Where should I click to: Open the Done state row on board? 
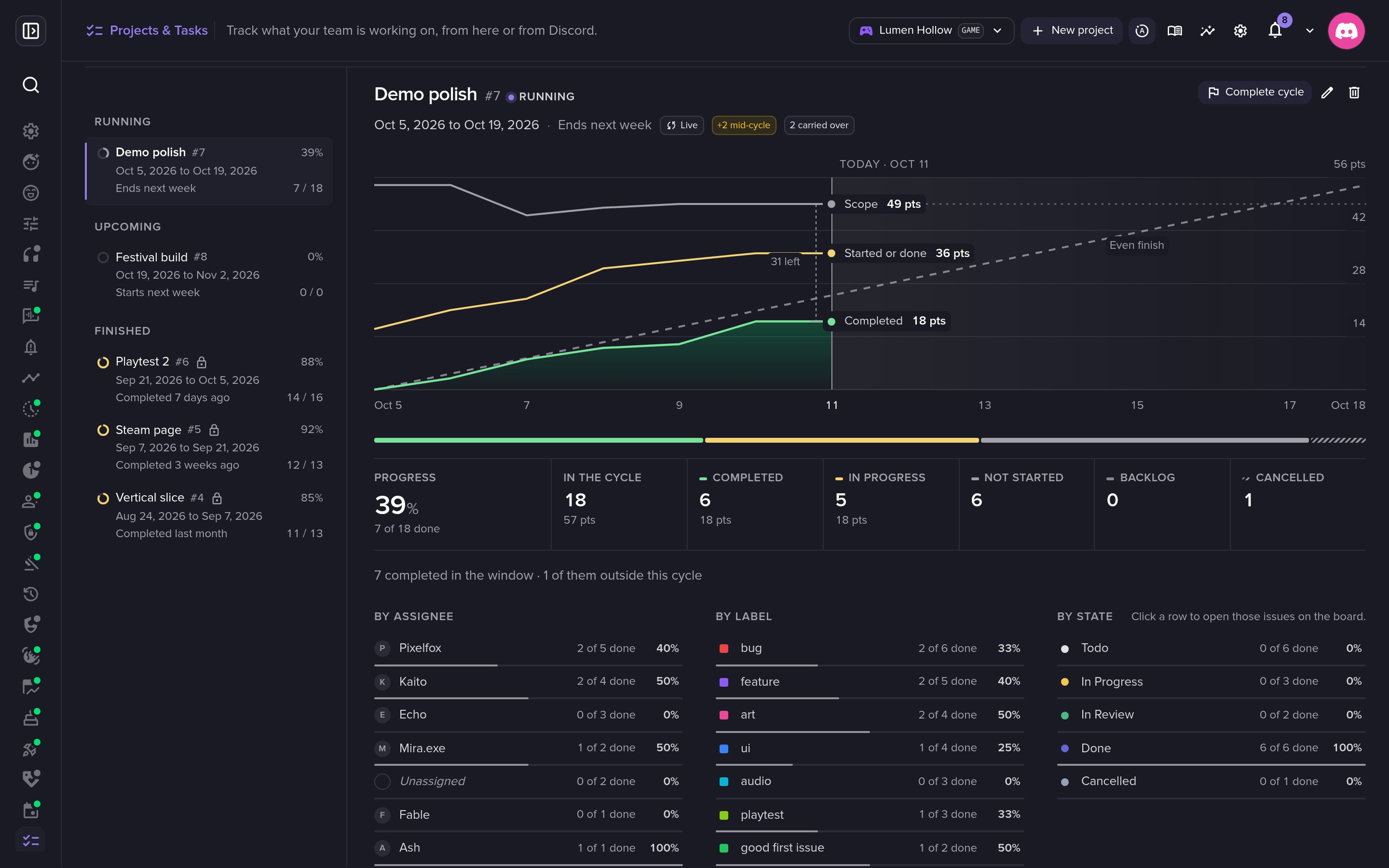click(1211, 748)
